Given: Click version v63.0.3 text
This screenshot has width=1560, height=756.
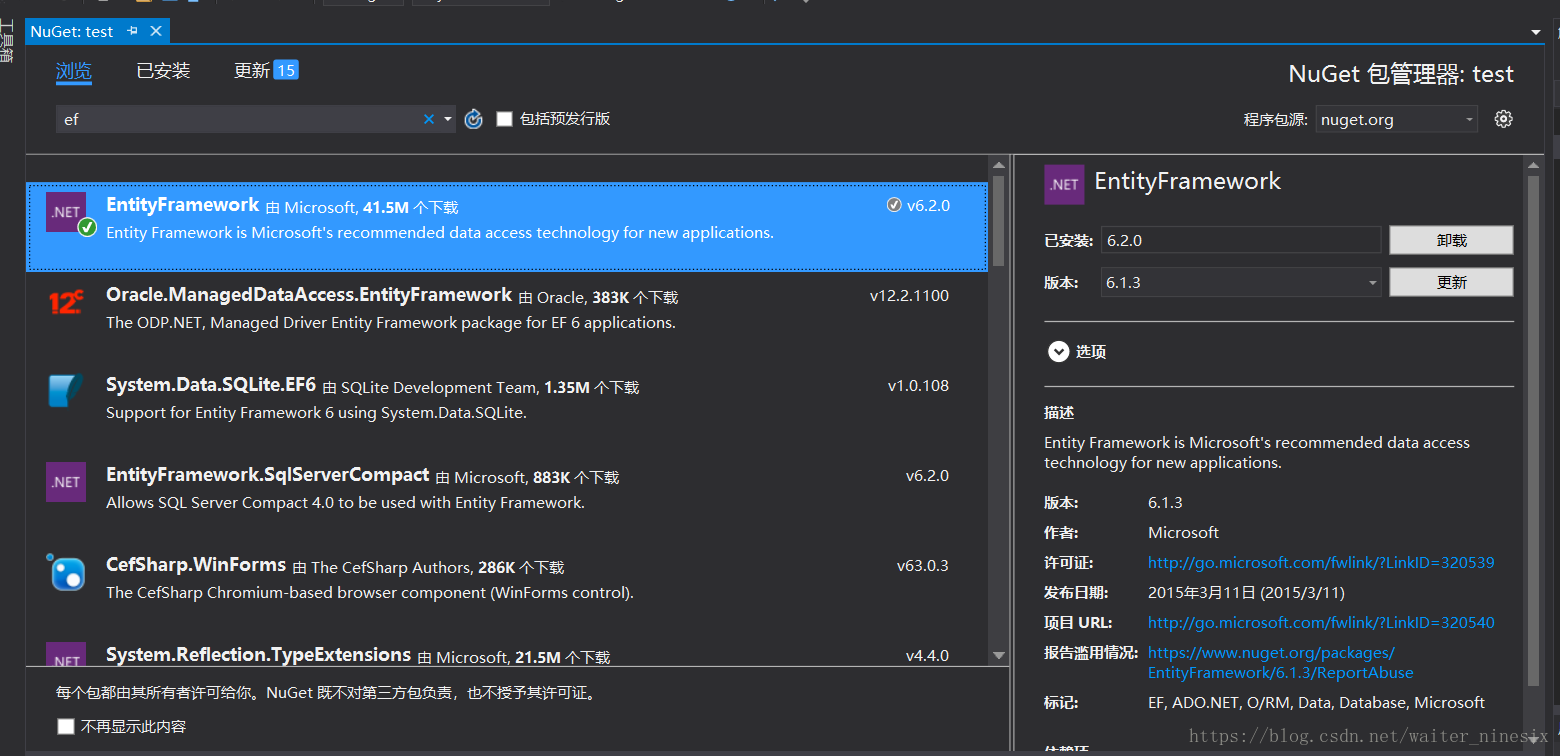Looking at the screenshot, I should click(923, 566).
